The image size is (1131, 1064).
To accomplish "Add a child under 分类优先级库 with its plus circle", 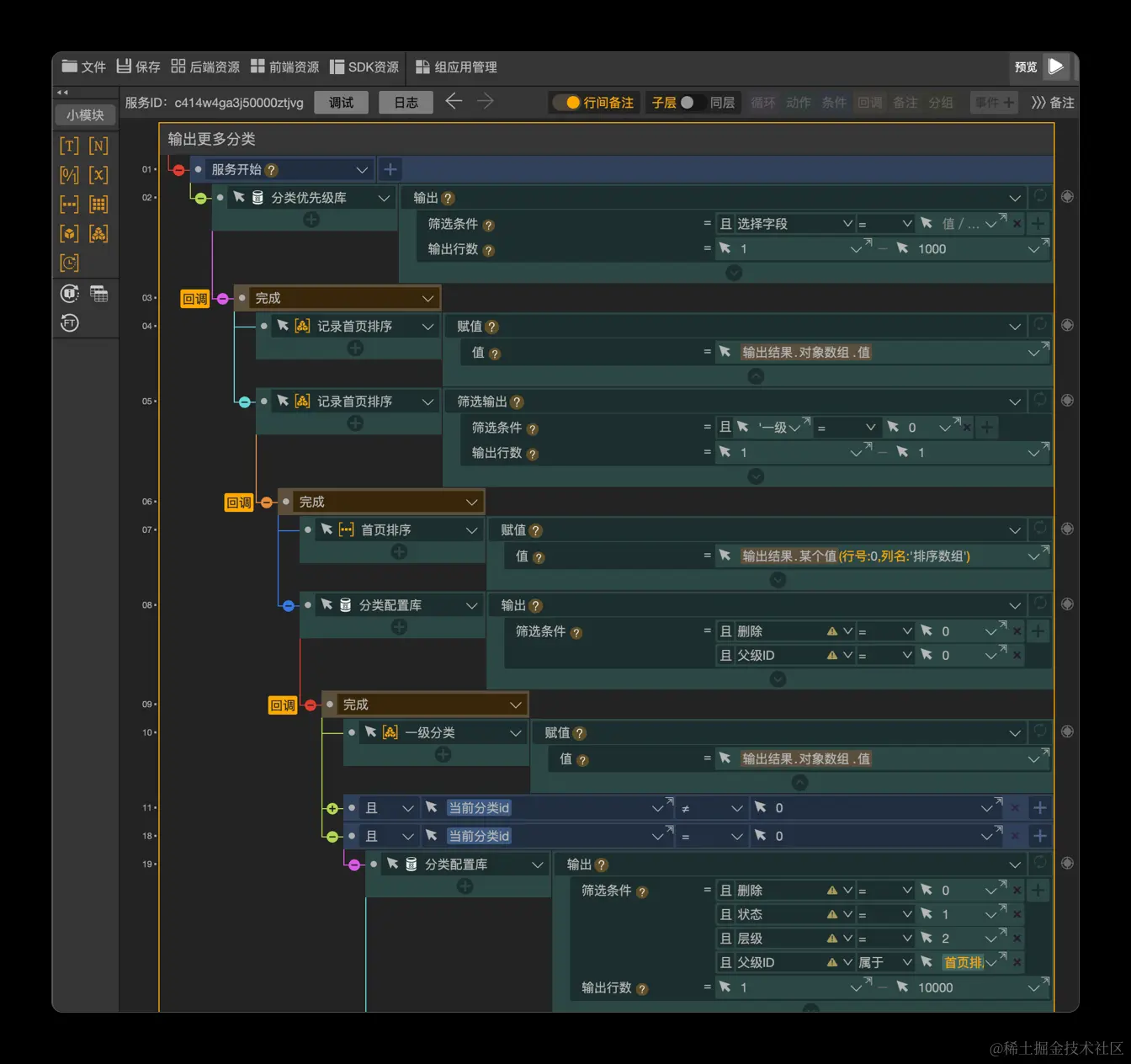I will pos(311,220).
